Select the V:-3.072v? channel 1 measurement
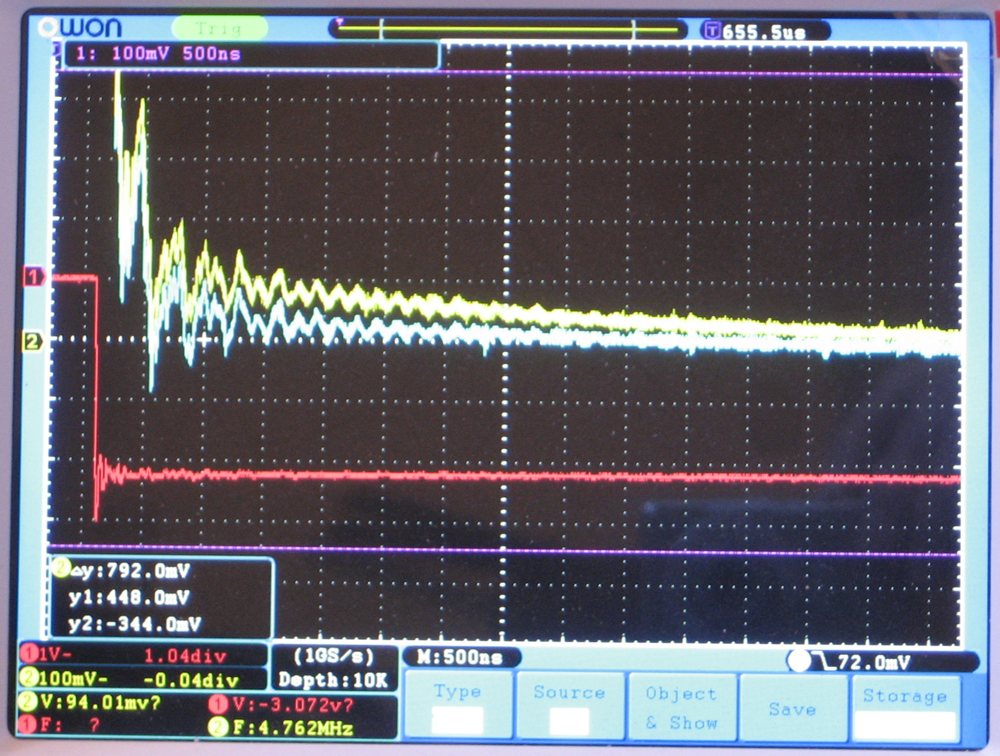This screenshot has width=1000, height=756. coord(293,704)
